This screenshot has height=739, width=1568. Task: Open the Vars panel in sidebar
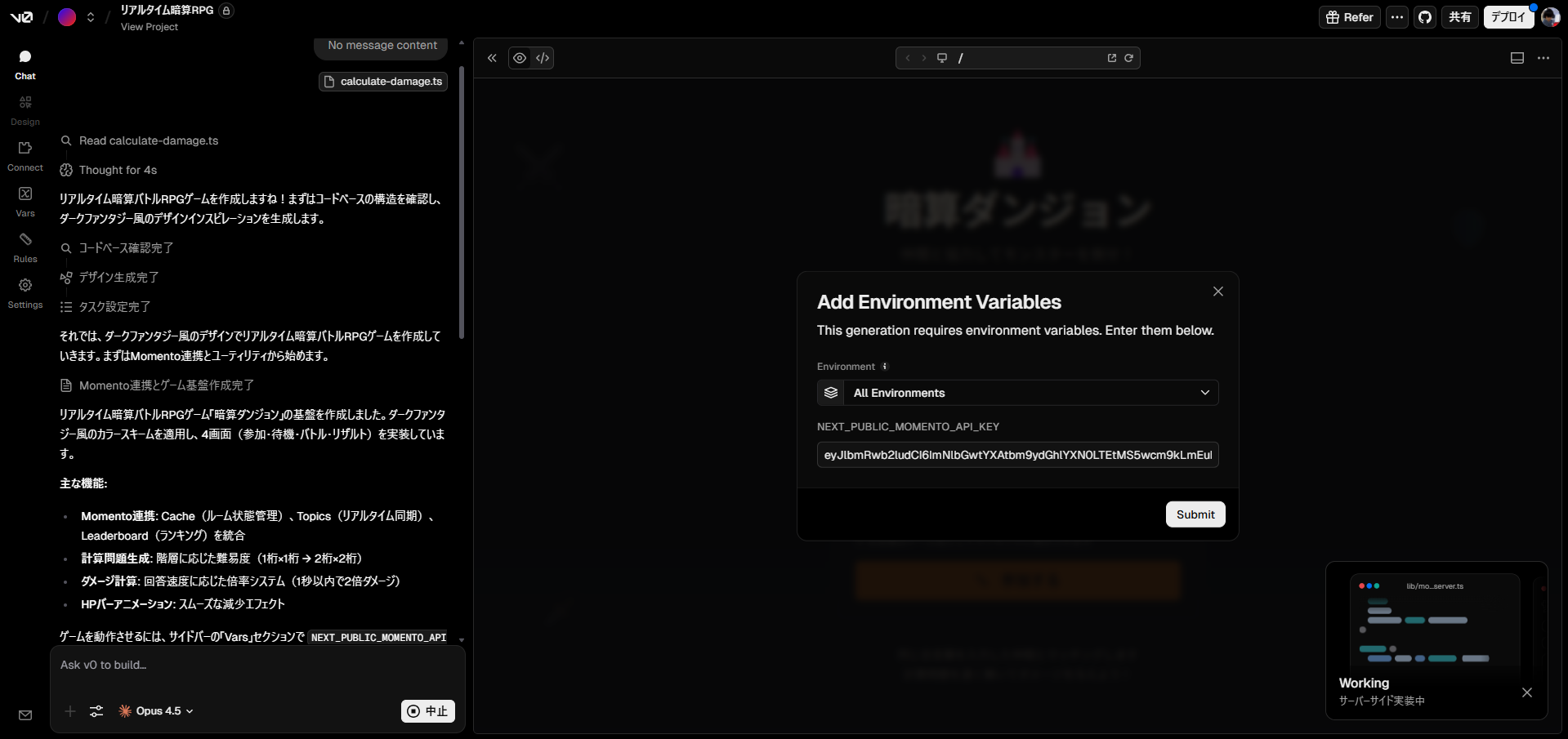point(25,202)
